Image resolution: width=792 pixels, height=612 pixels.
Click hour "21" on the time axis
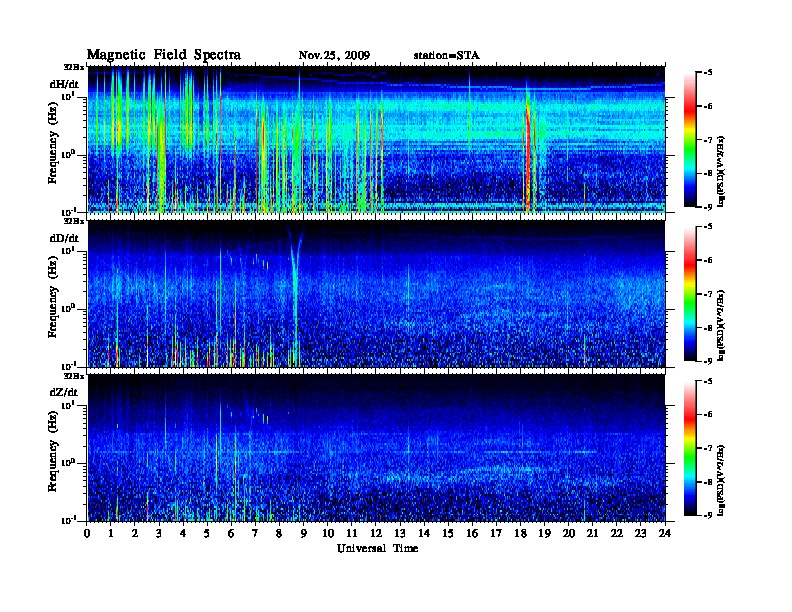(x=592, y=534)
